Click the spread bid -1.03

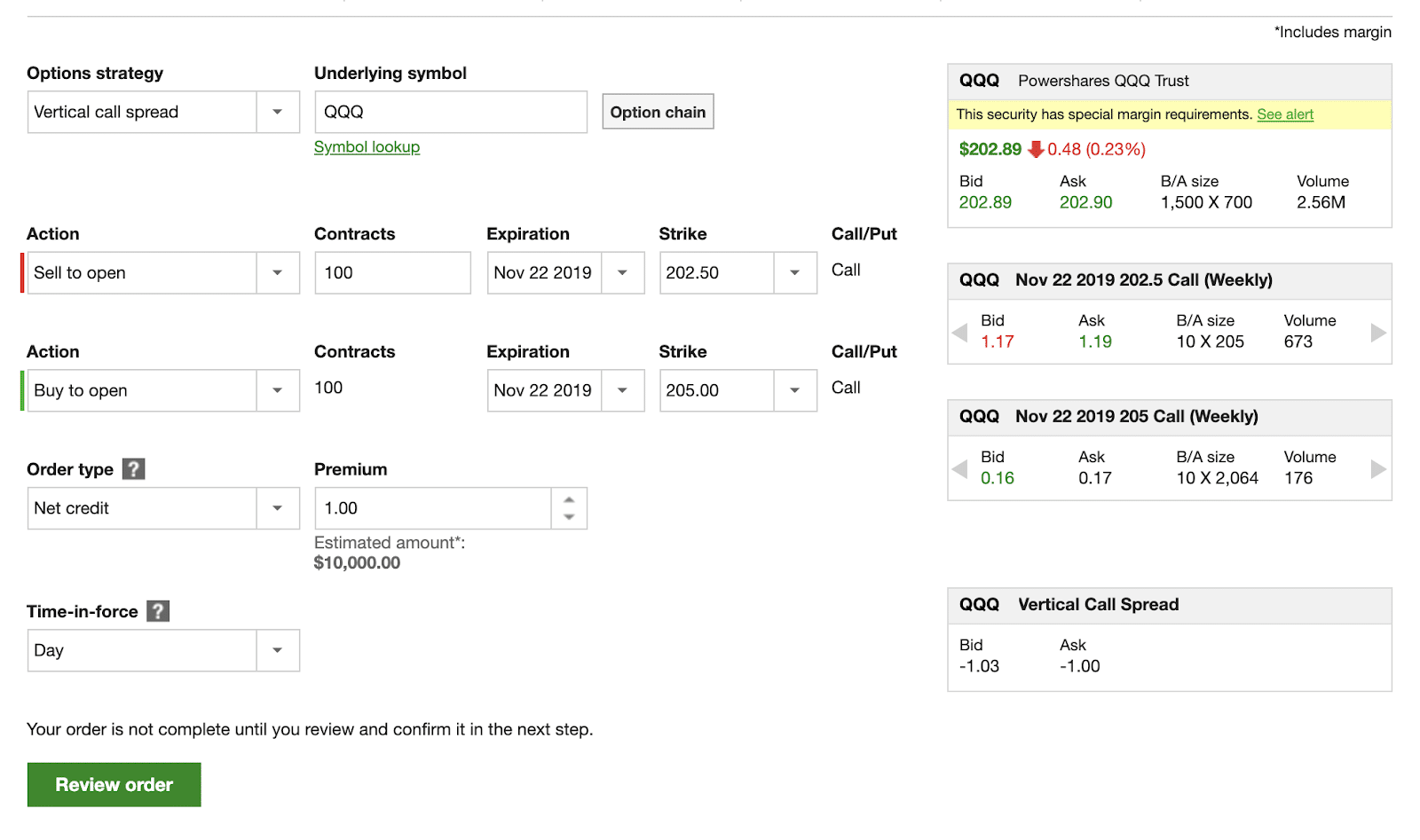click(x=979, y=666)
